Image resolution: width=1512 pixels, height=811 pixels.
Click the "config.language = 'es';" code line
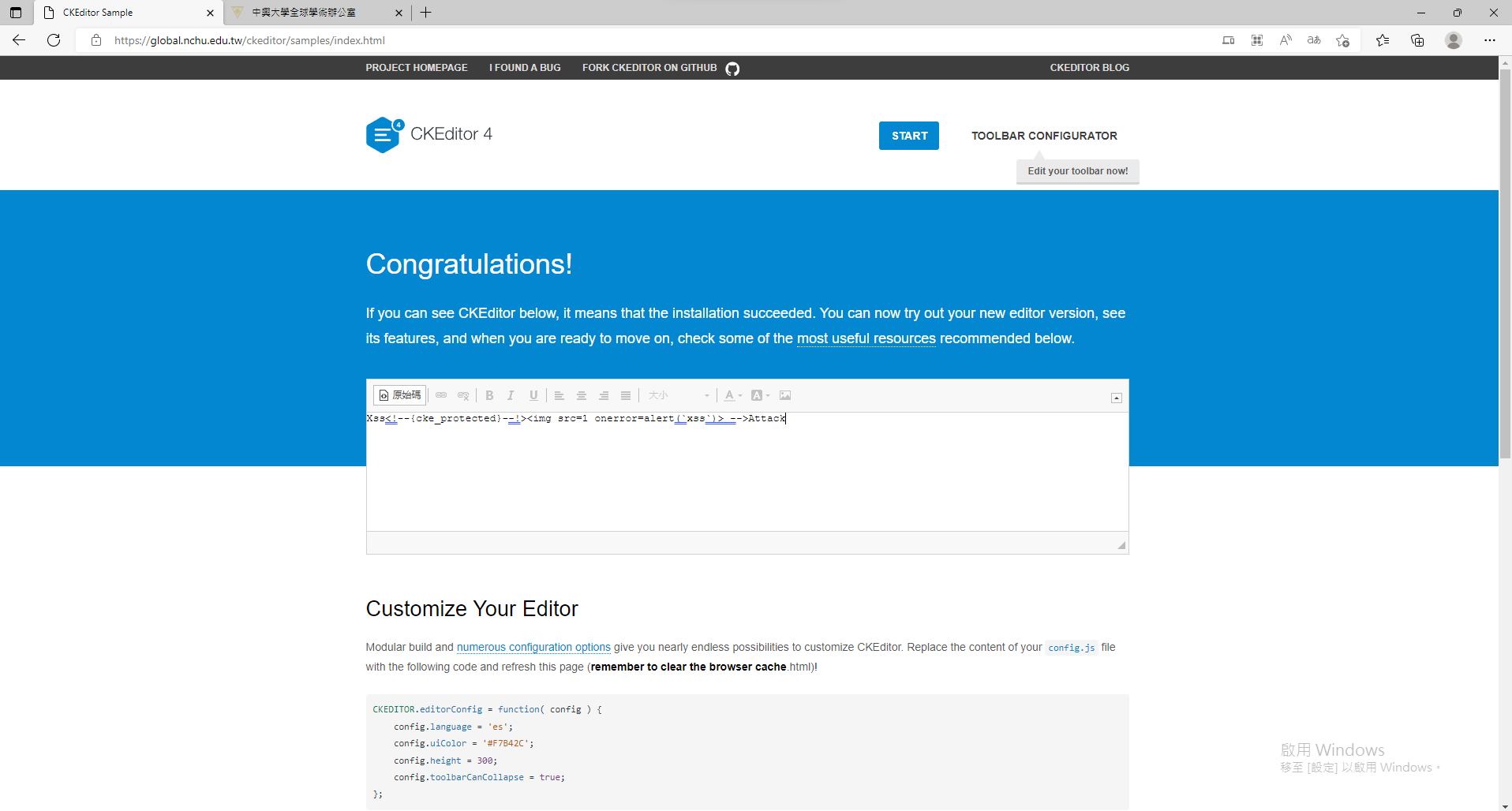(x=453, y=727)
